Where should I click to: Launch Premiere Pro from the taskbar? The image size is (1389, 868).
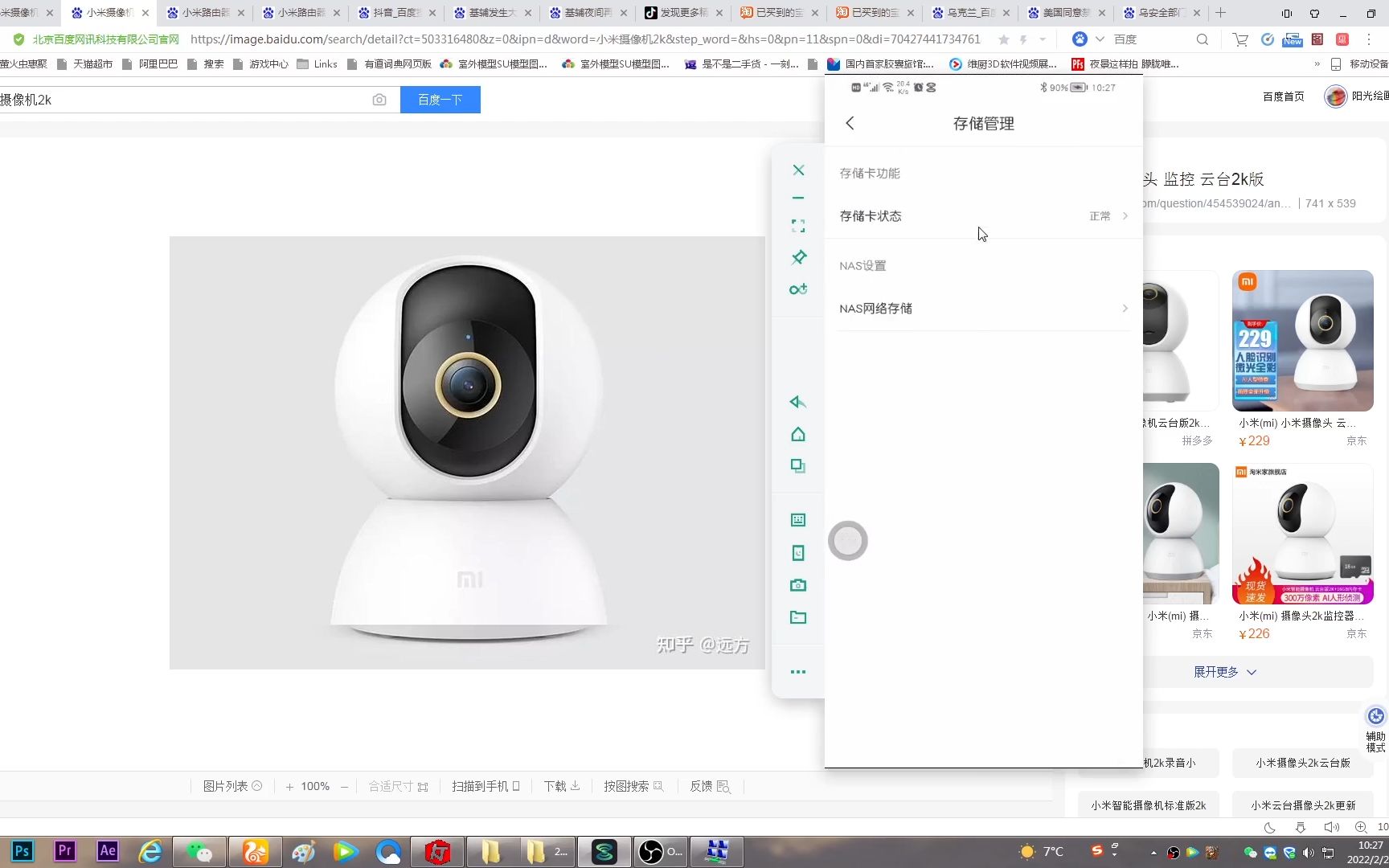(65, 851)
